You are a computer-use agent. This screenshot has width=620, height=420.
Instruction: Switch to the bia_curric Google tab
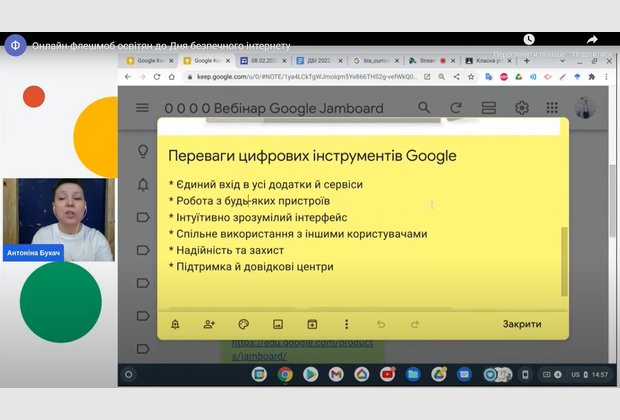[376, 61]
